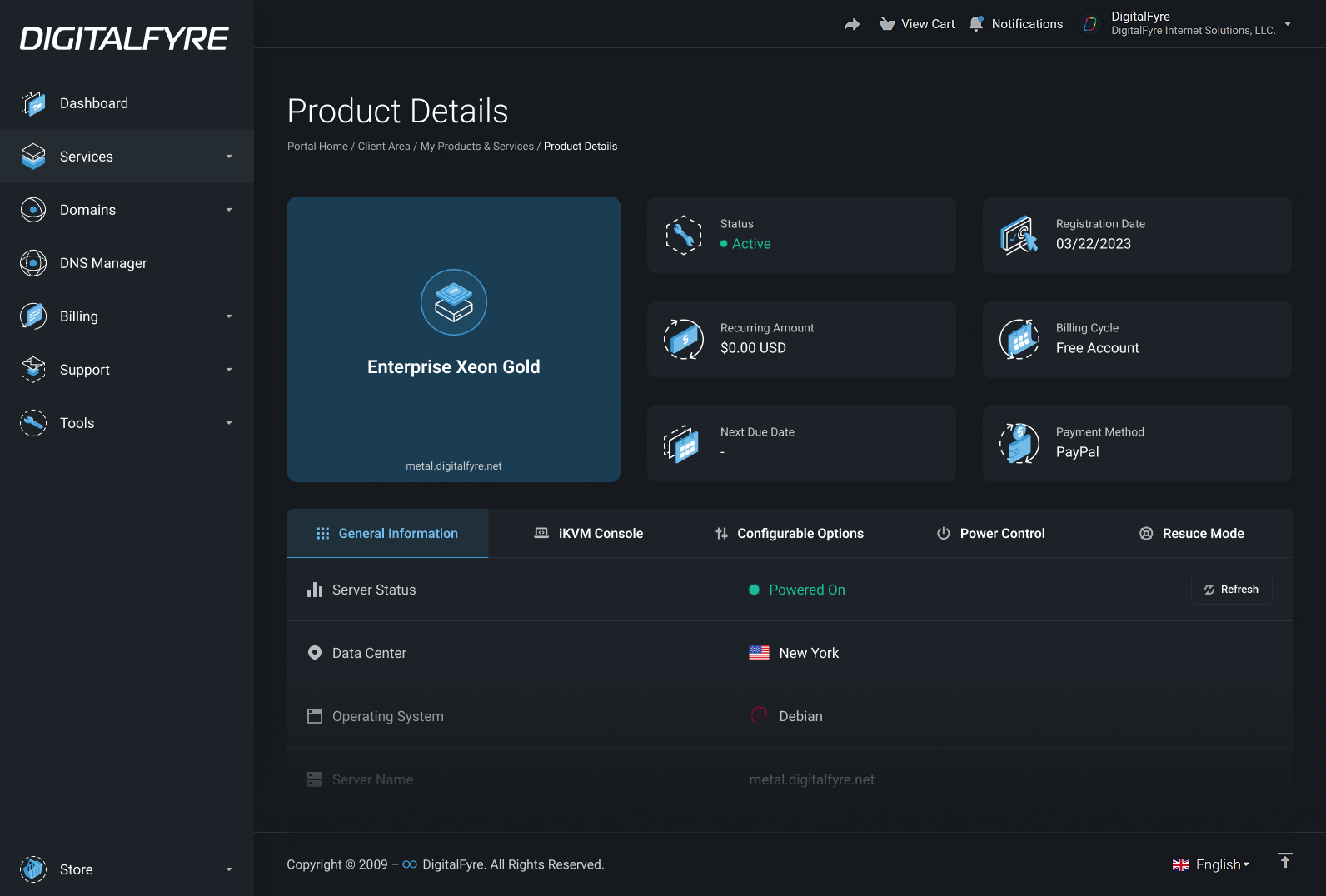Open the DigitalFyre account dropdown
Image resolution: width=1326 pixels, height=896 pixels.
[1185, 24]
